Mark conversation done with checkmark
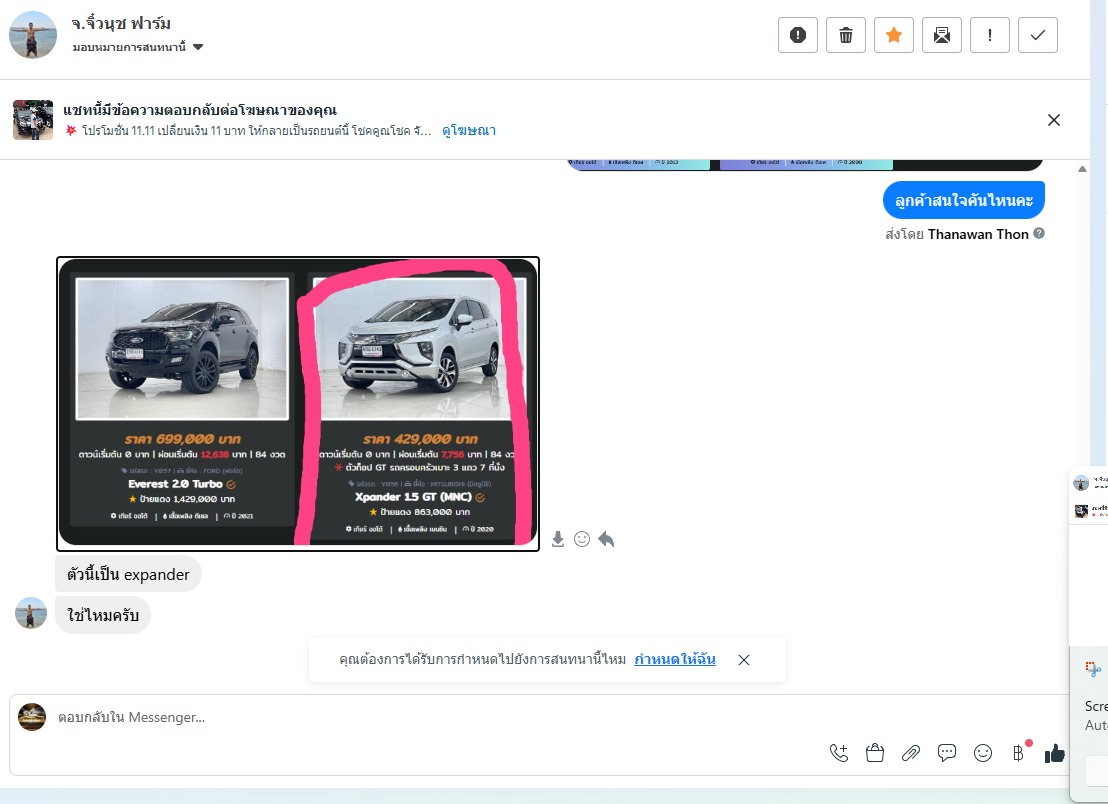The width and height of the screenshot is (1108, 804). coord(1038,35)
